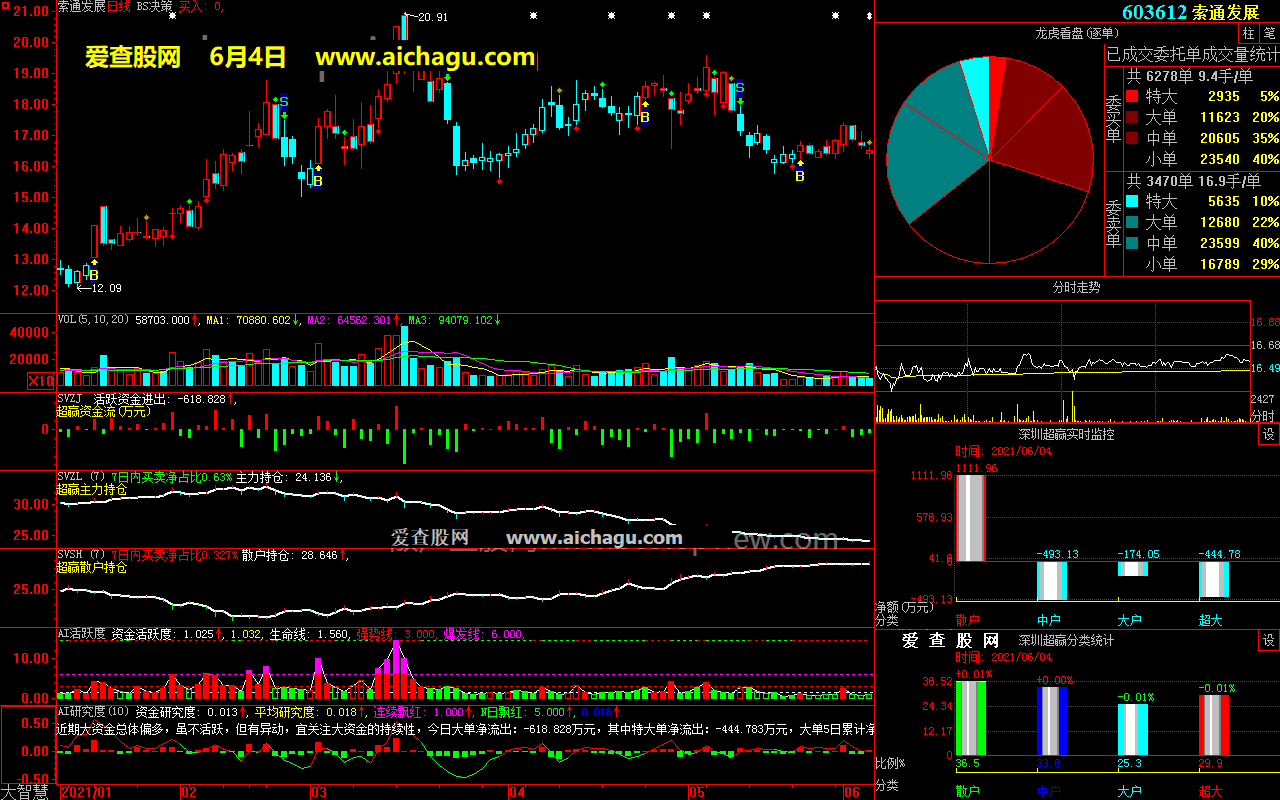Click the 龙虎看盘(逐单) panel title

1076,33
